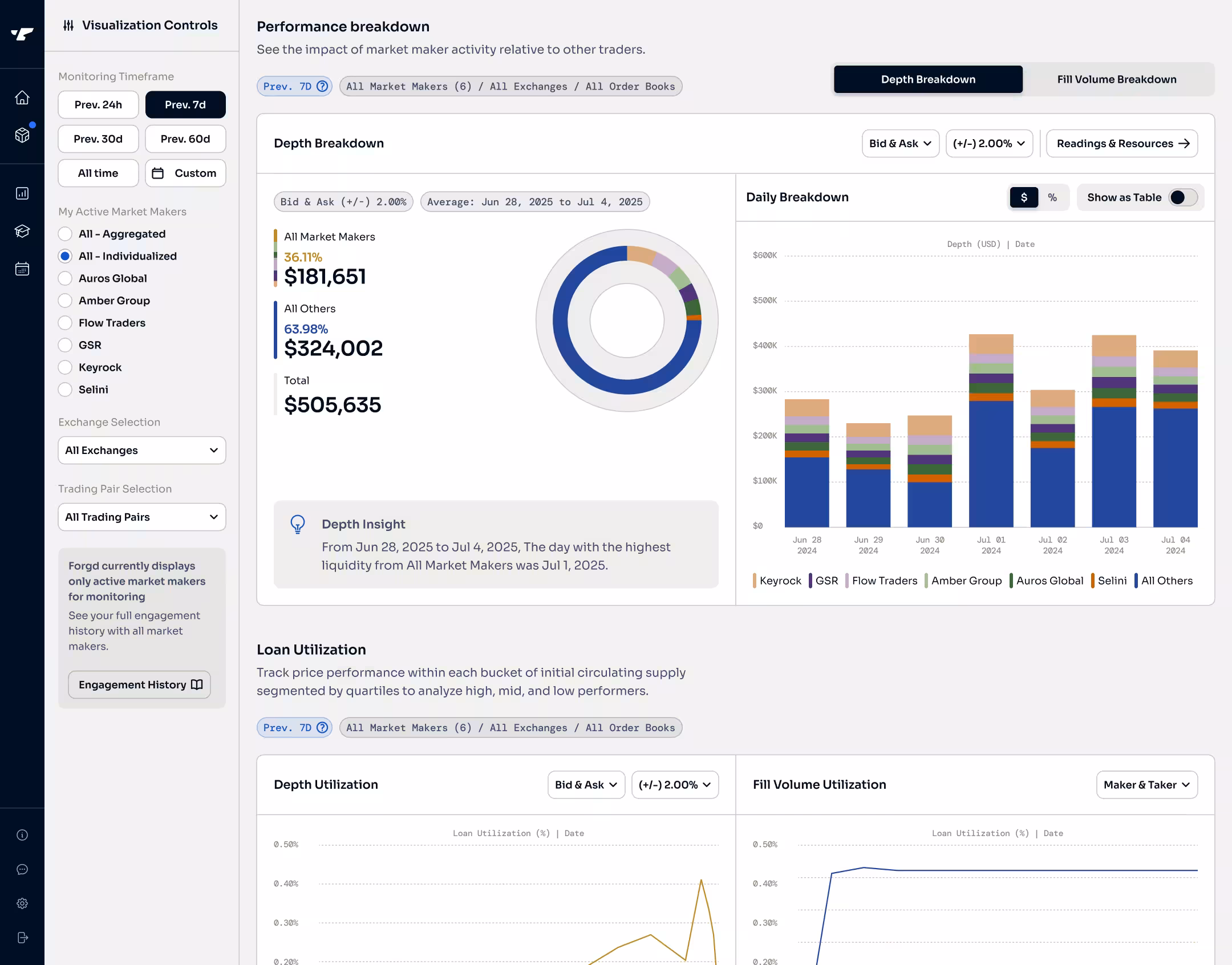Select the Keyrock market maker radio

[66, 367]
